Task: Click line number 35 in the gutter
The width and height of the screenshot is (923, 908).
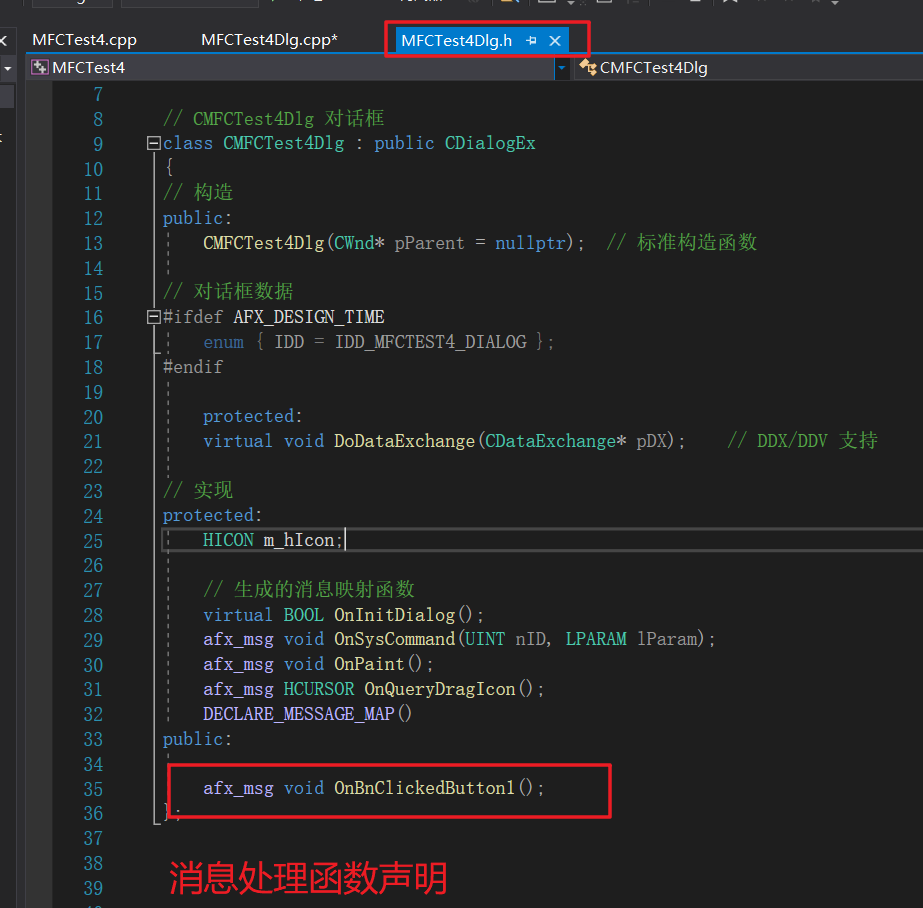Action: click(93, 789)
